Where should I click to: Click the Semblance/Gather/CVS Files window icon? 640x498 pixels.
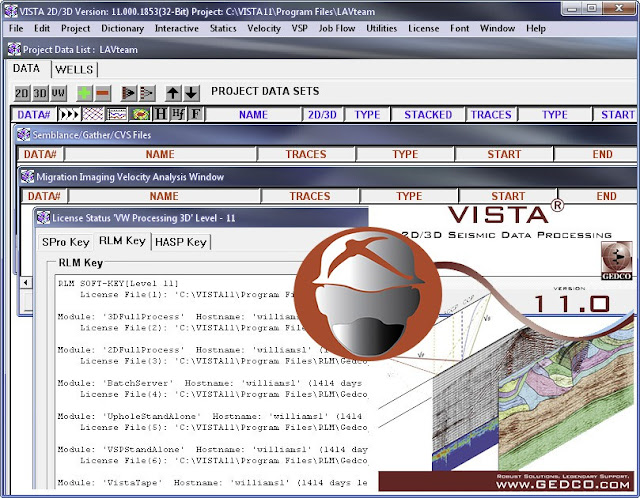pos(24,135)
